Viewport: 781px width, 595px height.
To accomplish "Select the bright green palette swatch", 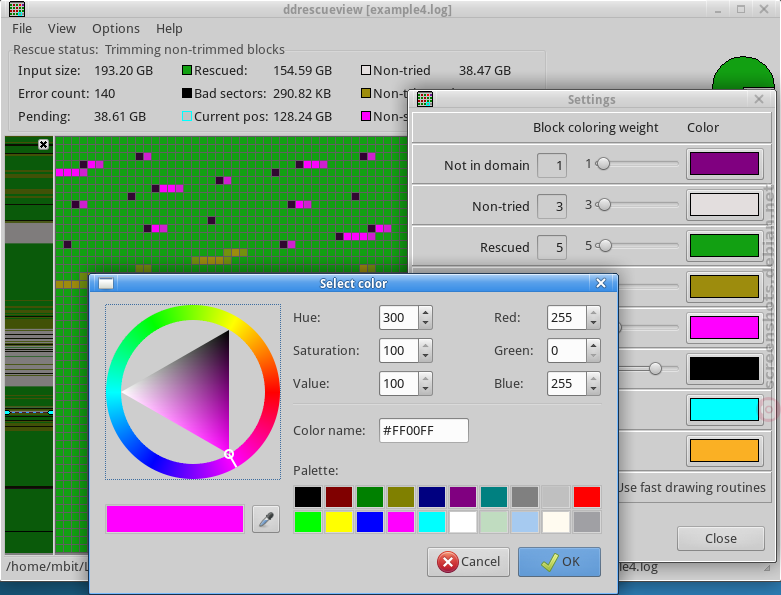I will 308,522.
